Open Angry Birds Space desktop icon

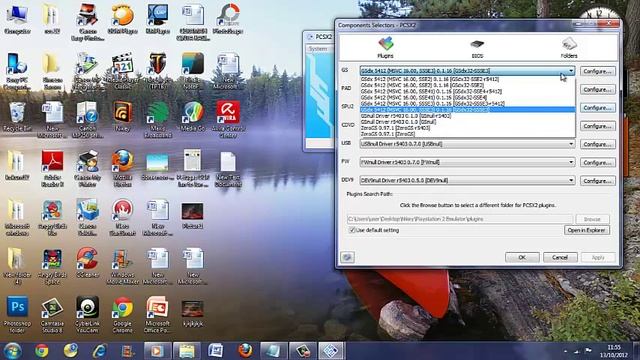coord(52,266)
